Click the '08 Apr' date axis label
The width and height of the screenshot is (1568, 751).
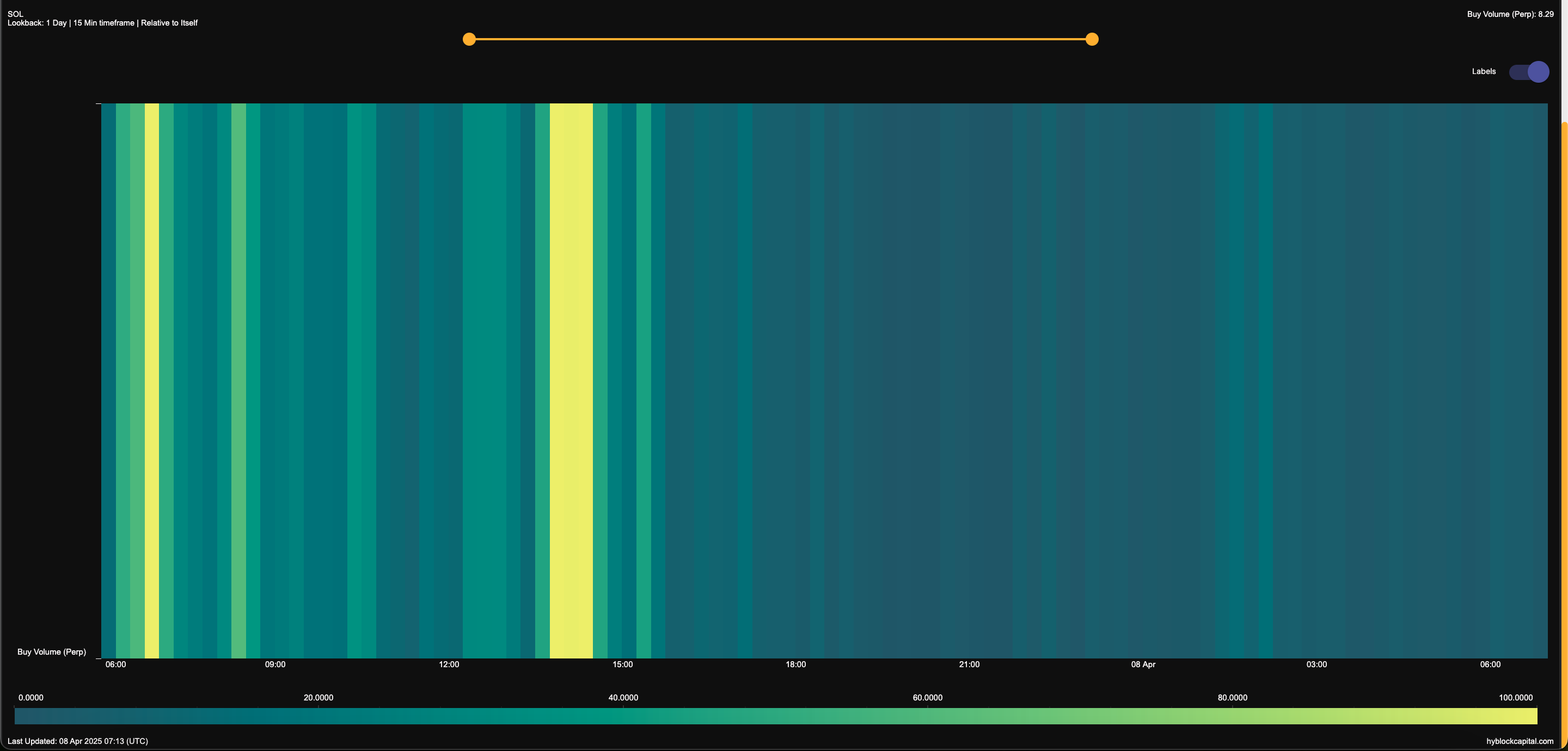pos(1143,664)
